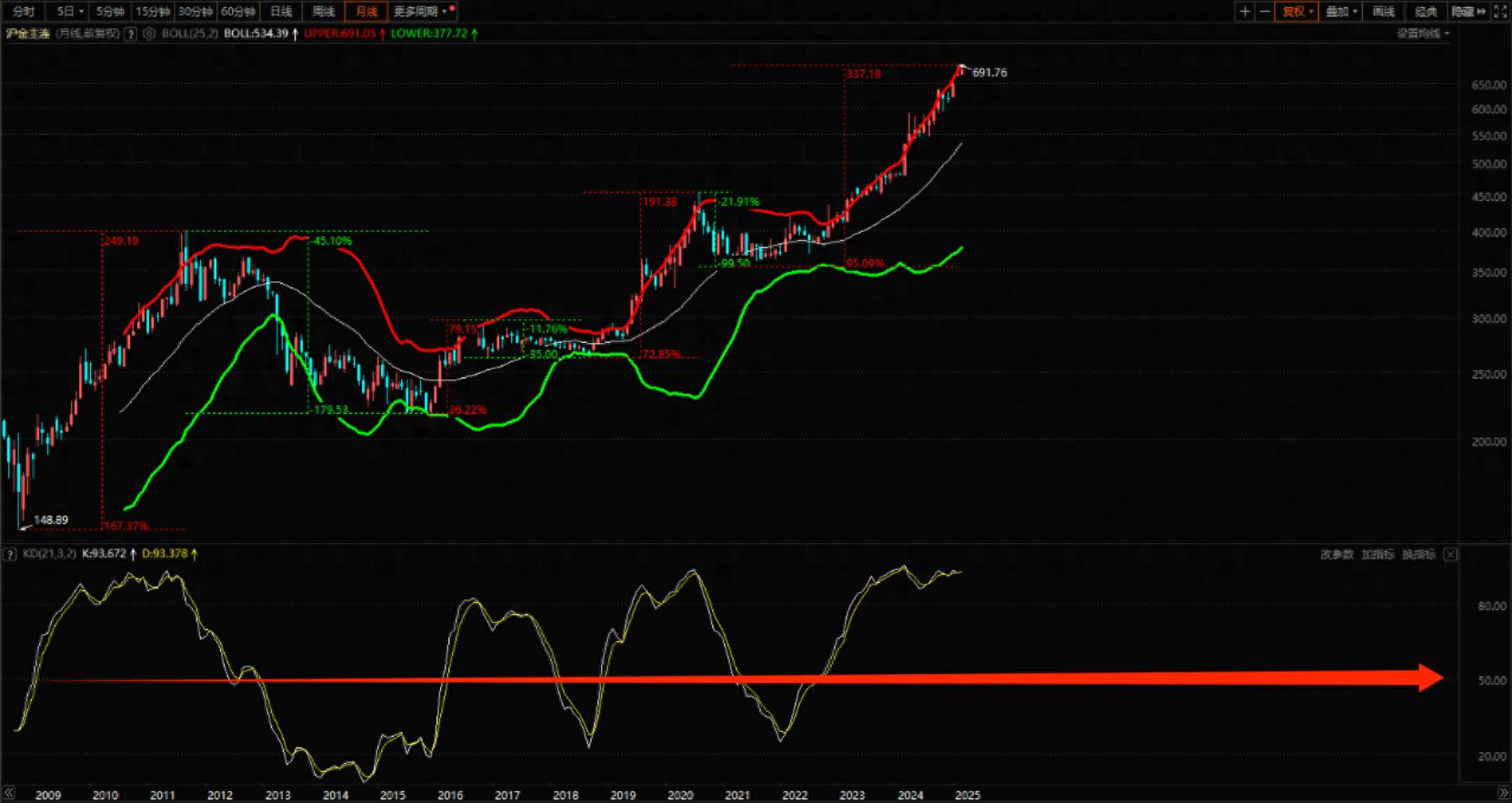Click 改参数 to change KD parameters
Image resolution: width=1512 pixels, height=803 pixels.
pyautogui.click(x=1337, y=554)
